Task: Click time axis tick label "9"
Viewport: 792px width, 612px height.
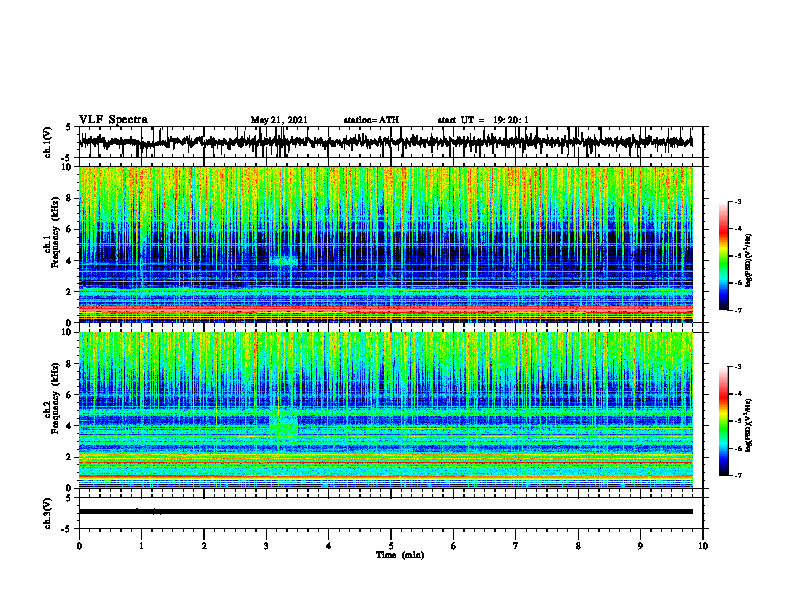Action: (x=640, y=546)
